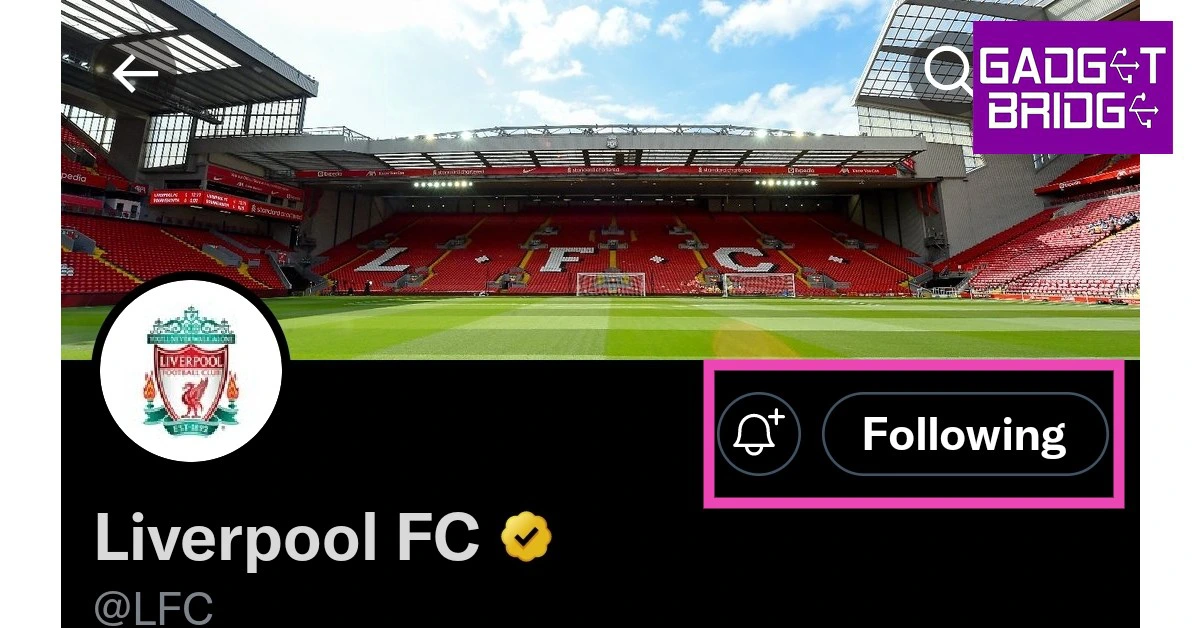Open the Liverpool crest profile picture
Viewport: 1200px width, 628px height.
pyautogui.click(x=191, y=371)
